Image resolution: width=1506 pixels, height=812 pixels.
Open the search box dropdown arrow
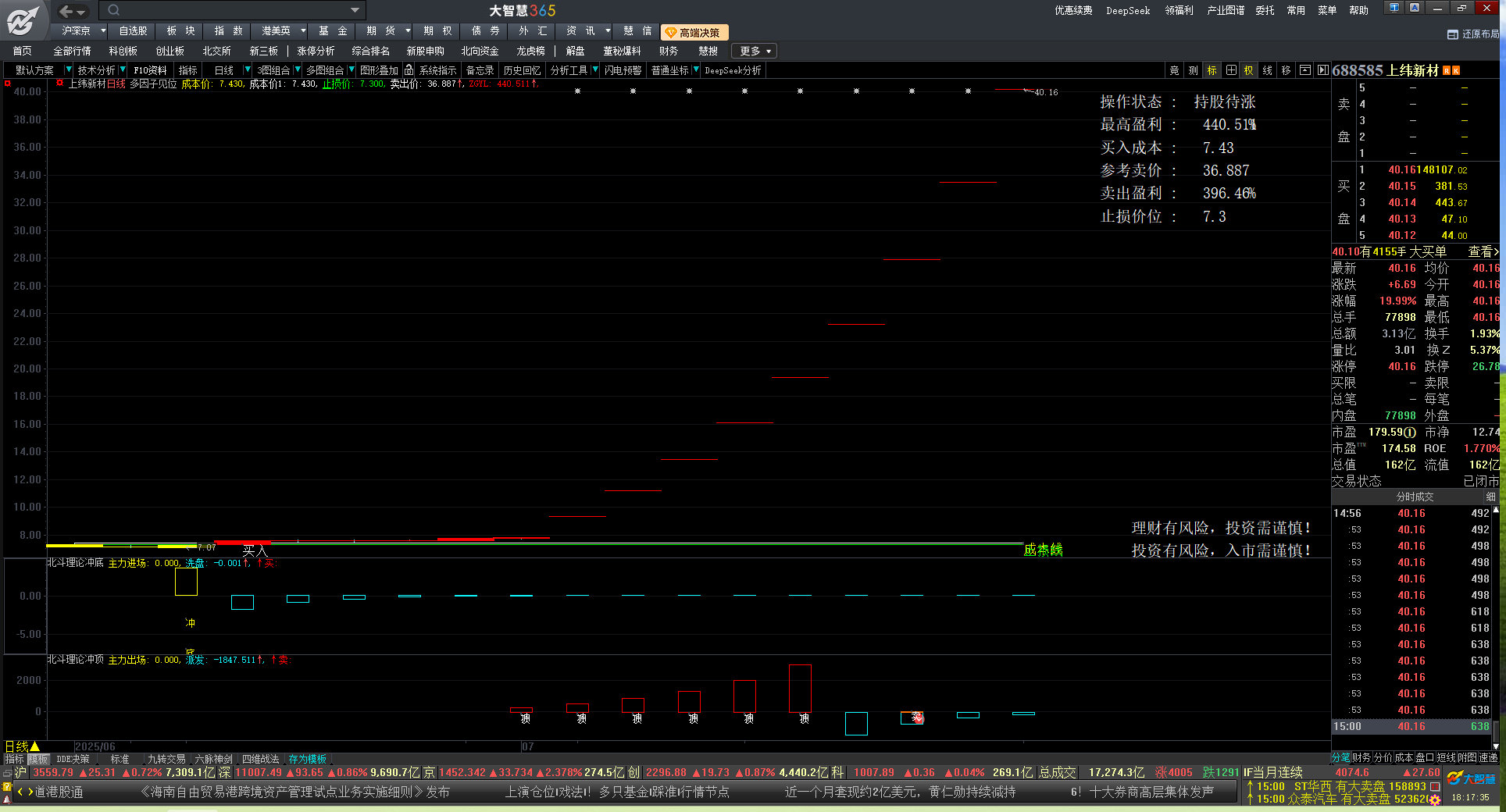[x=355, y=10]
